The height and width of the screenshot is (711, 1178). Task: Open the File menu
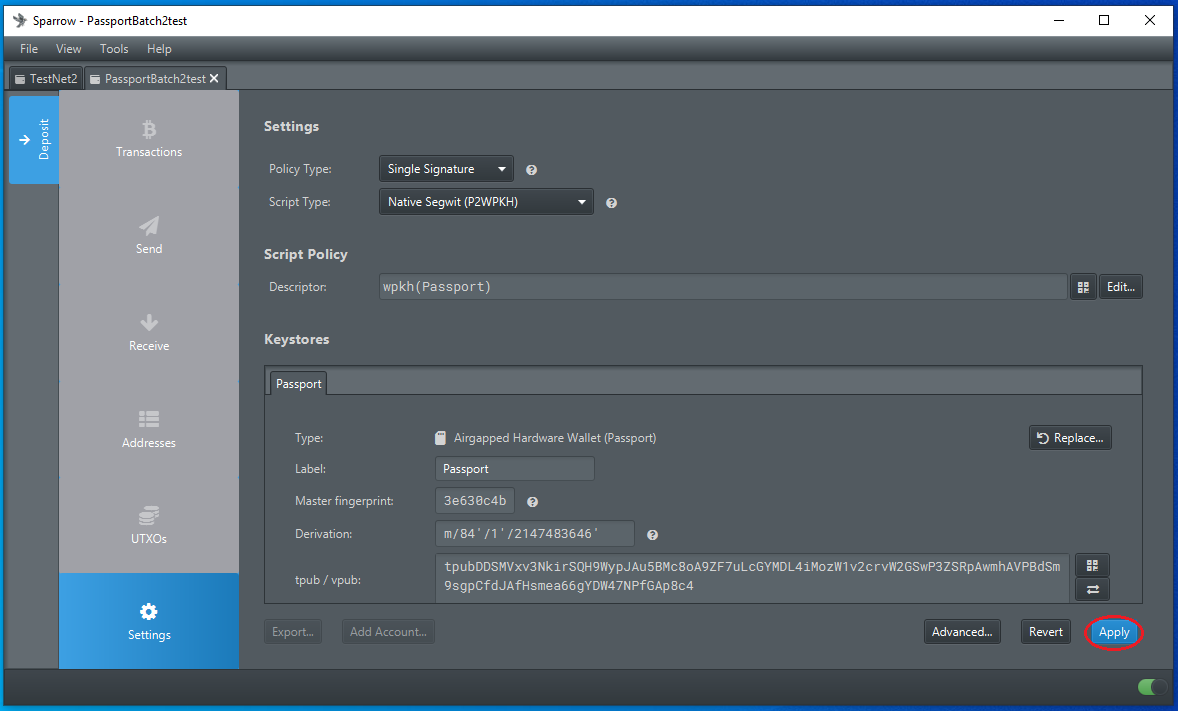pyautogui.click(x=29, y=49)
